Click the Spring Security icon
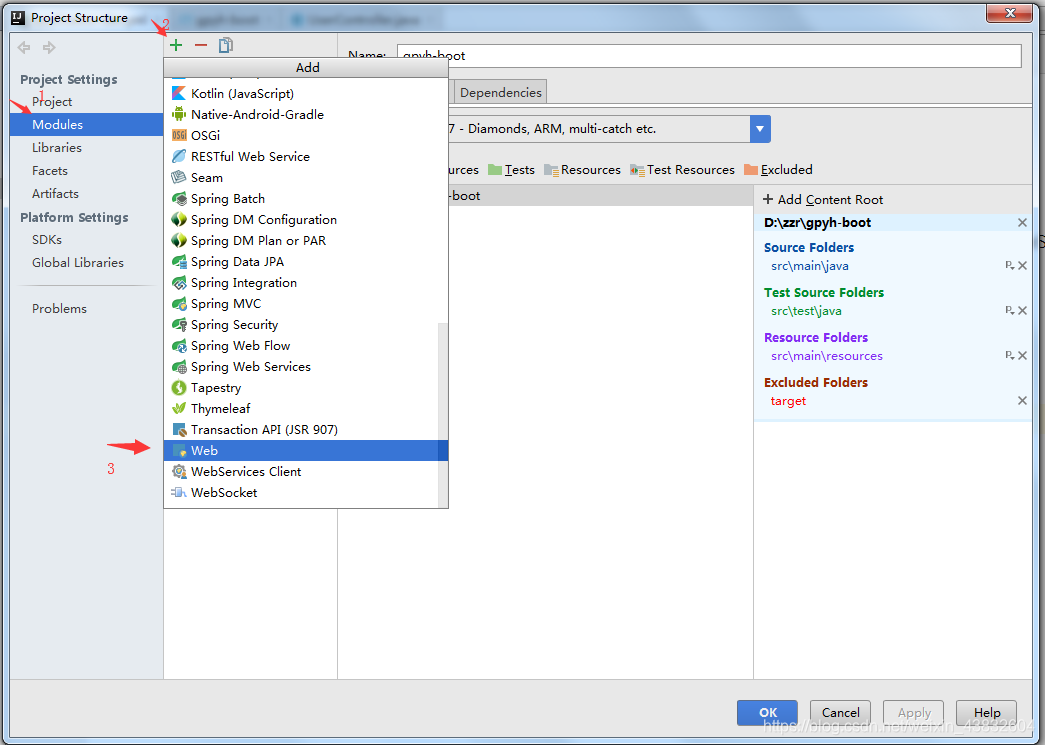 pyautogui.click(x=179, y=325)
